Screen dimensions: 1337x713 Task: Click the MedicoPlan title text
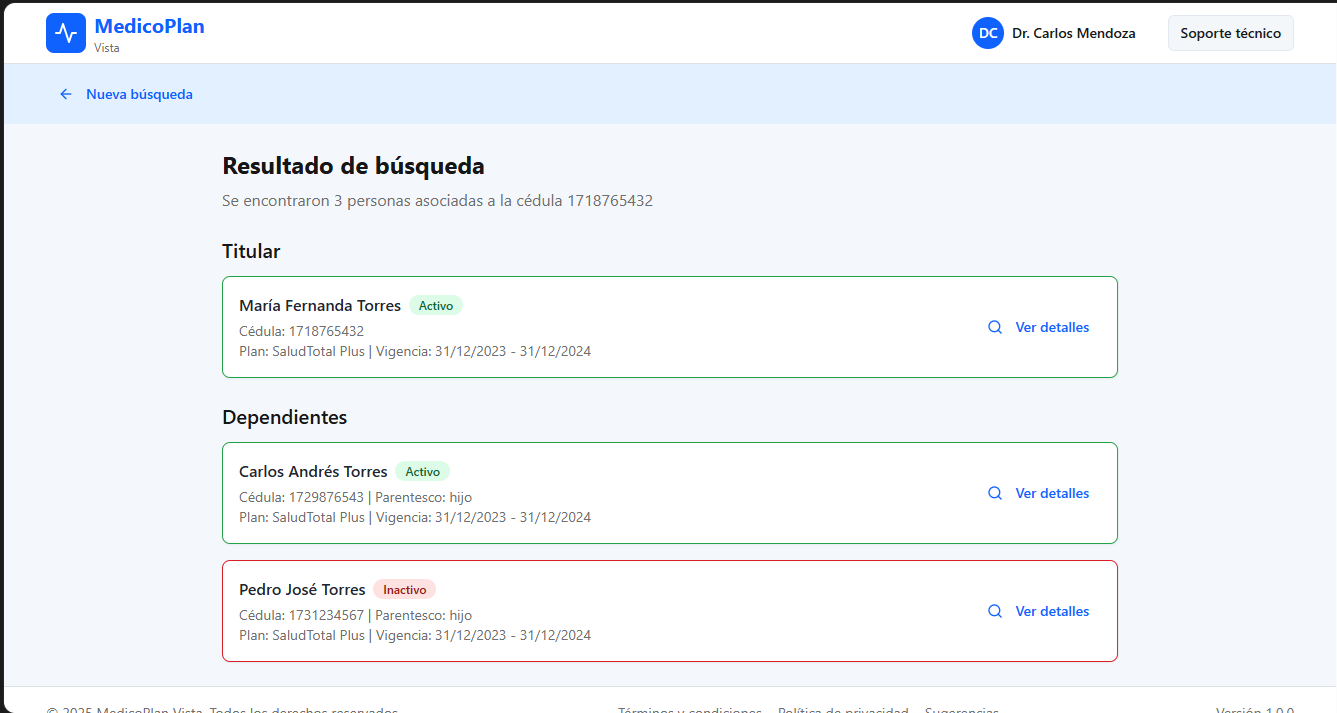pyautogui.click(x=150, y=26)
